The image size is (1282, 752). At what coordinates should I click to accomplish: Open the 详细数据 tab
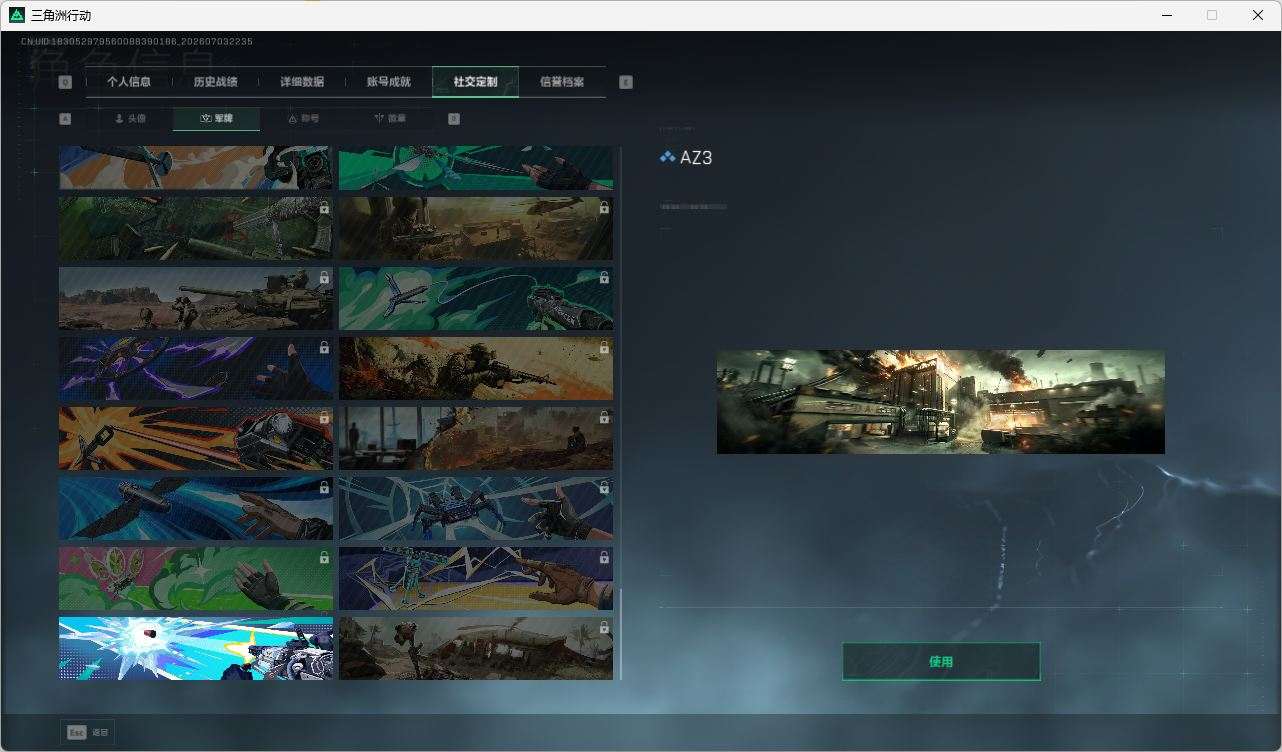point(302,82)
